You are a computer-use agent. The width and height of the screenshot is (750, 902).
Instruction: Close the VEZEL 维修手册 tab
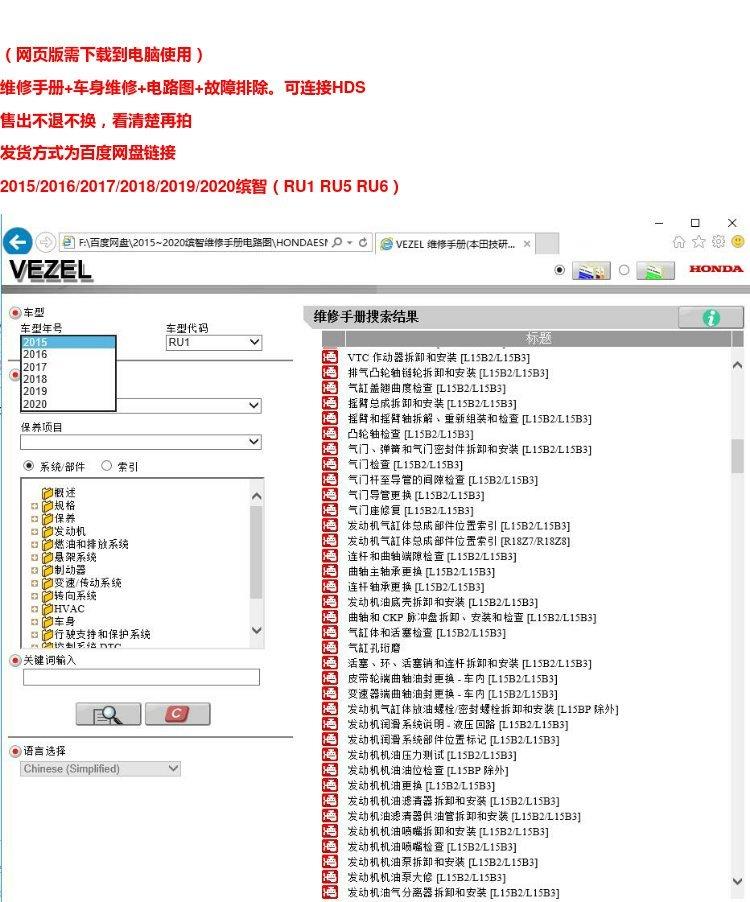coord(527,244)
